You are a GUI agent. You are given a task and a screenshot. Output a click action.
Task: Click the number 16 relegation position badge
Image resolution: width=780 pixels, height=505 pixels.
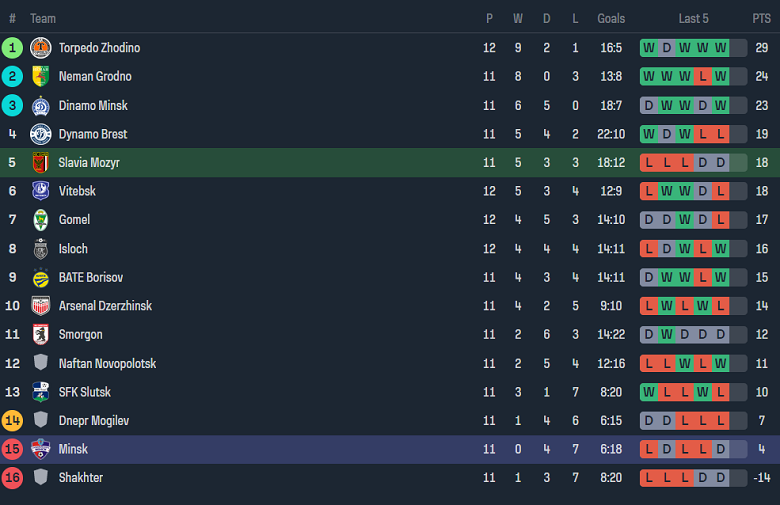click(x=12, y=478)
